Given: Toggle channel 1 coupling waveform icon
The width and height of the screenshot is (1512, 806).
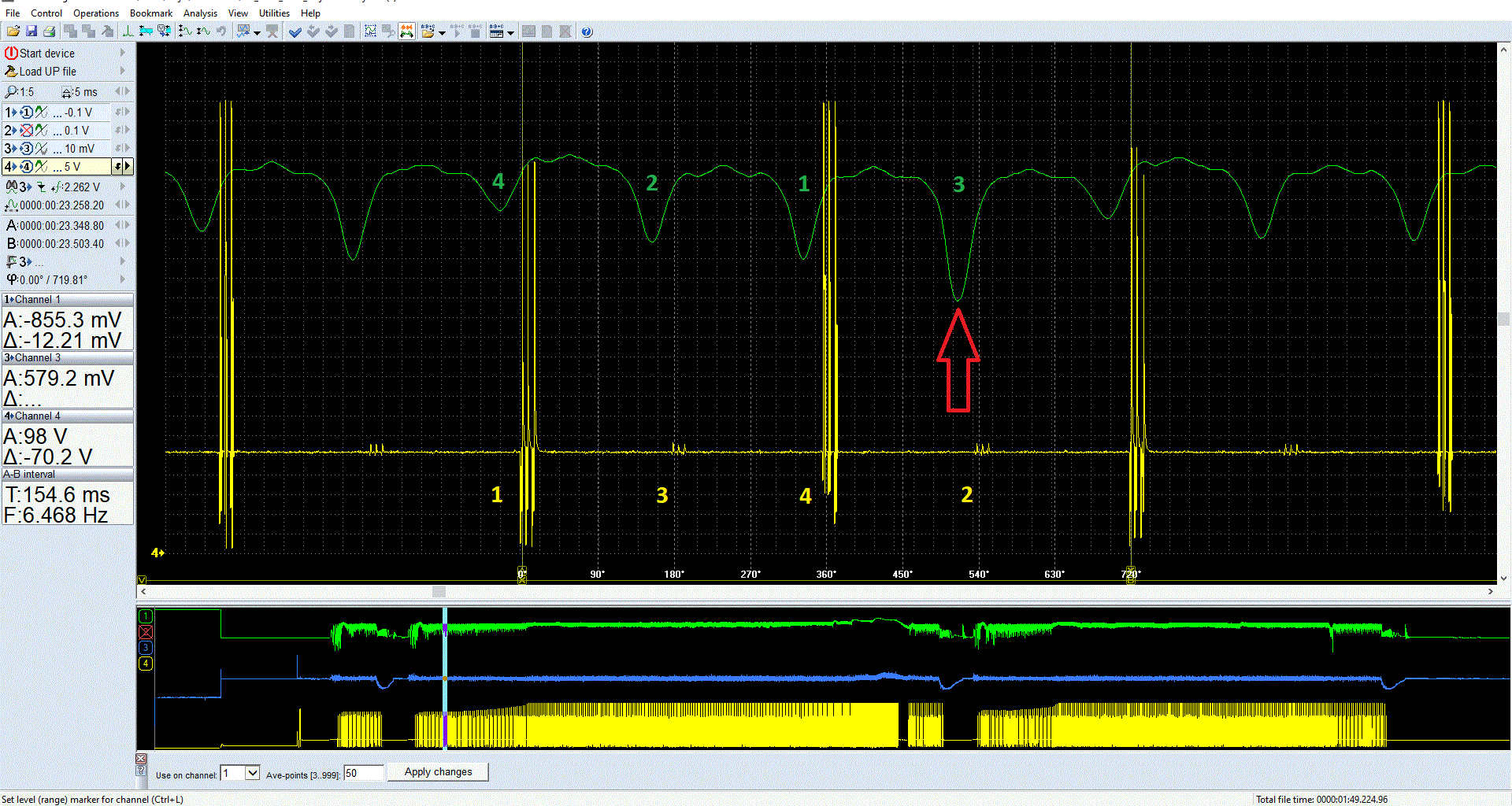Looking at the screenshot, I should tap(42, 113).
